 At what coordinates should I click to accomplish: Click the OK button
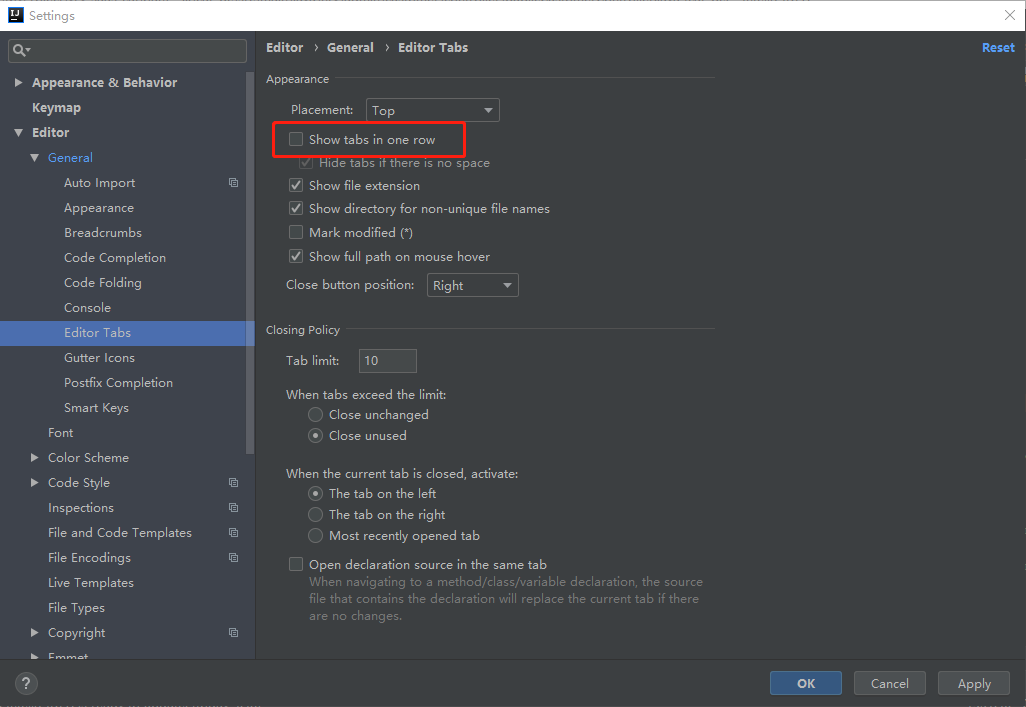805,683
